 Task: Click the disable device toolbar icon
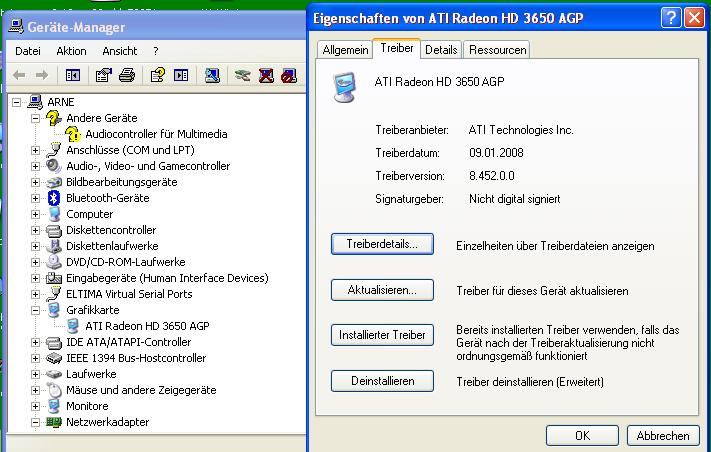289,75
